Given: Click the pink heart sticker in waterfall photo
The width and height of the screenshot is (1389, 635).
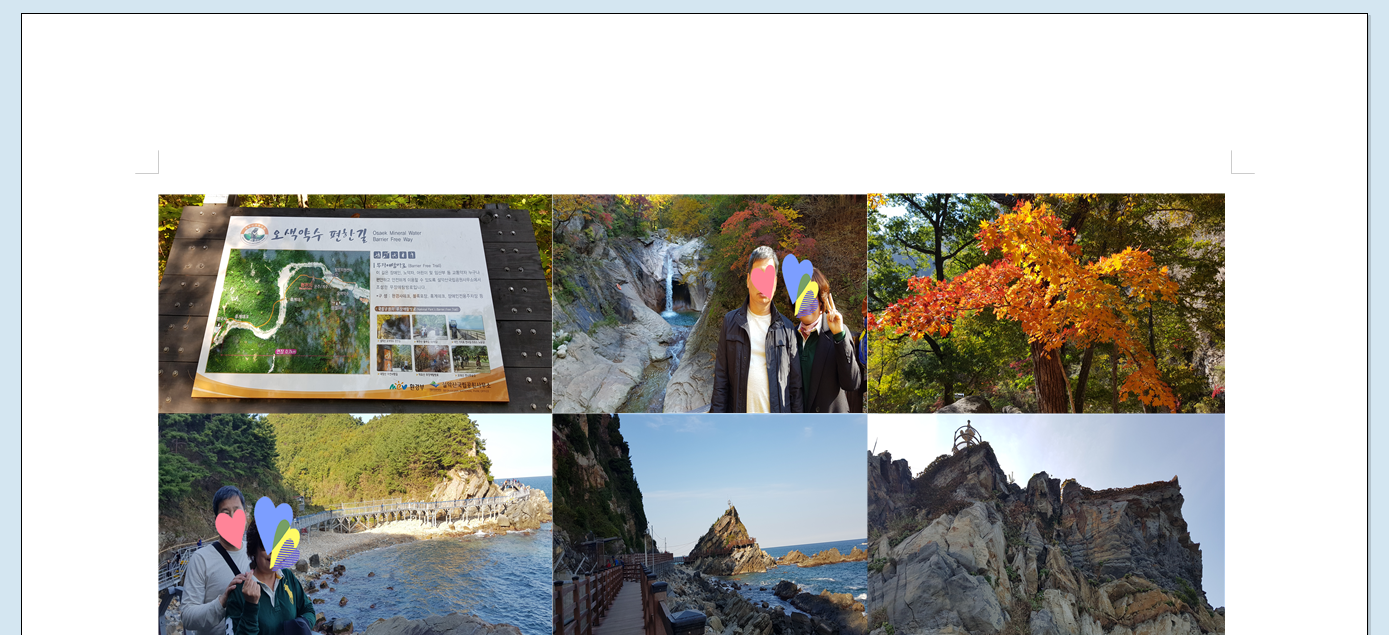Looking at the screenshot, I should point(763,281).
